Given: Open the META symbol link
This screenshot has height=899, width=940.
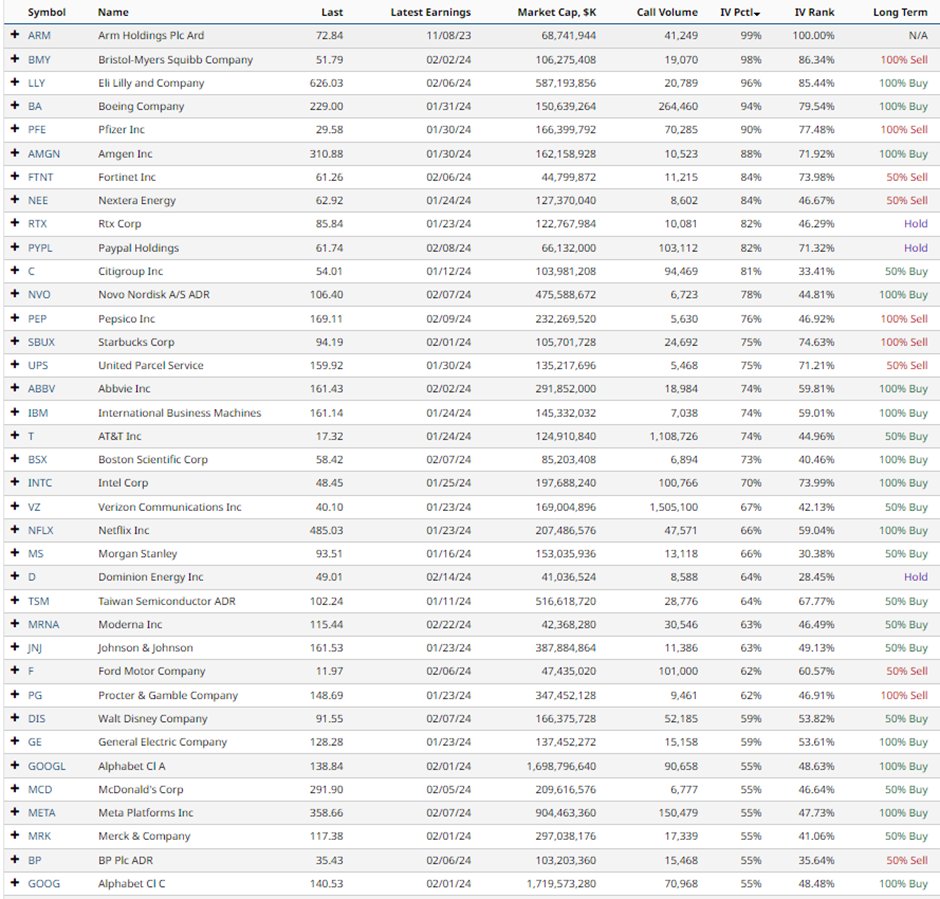Looking at the screenshot, I should [41, 812].
